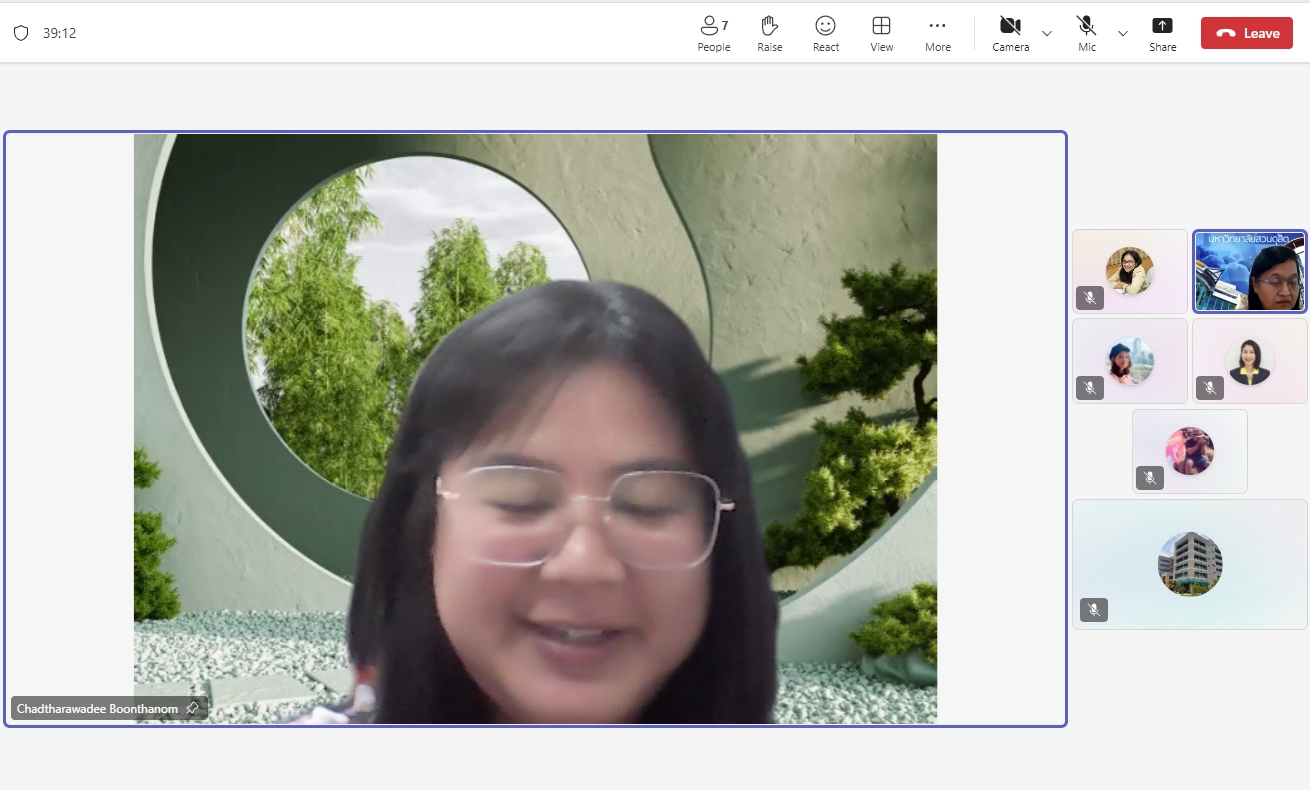Select the participant tile with building avatar
Viewport: 1310px width, 790px height.
[x=1189, y=564]
